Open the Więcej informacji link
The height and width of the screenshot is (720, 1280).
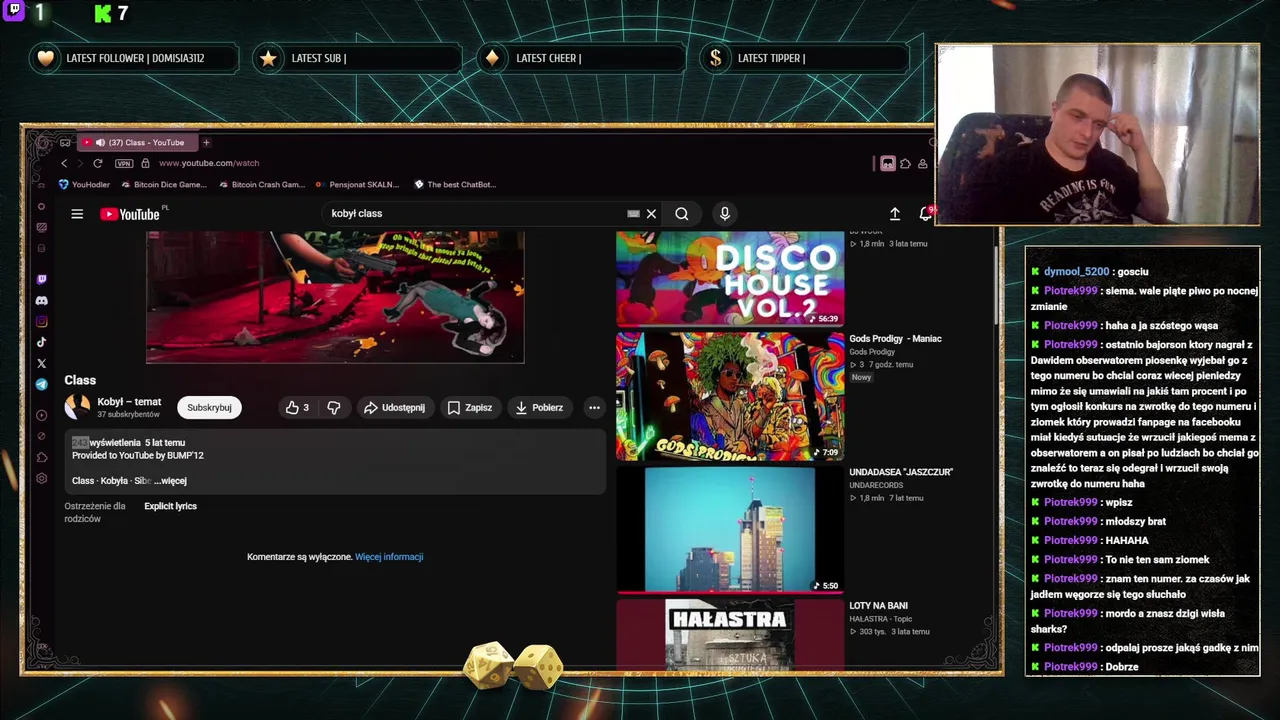tap(389, 557)
